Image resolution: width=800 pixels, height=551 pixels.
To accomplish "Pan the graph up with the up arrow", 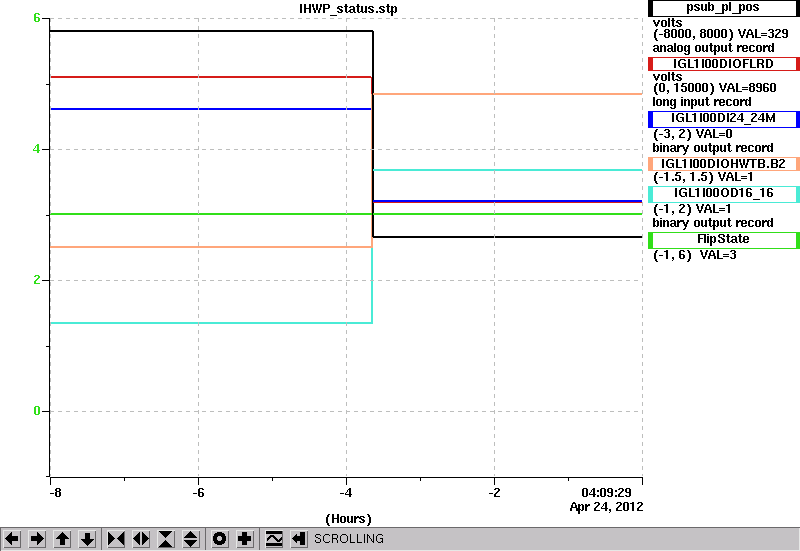I will (x=62, y=539).
